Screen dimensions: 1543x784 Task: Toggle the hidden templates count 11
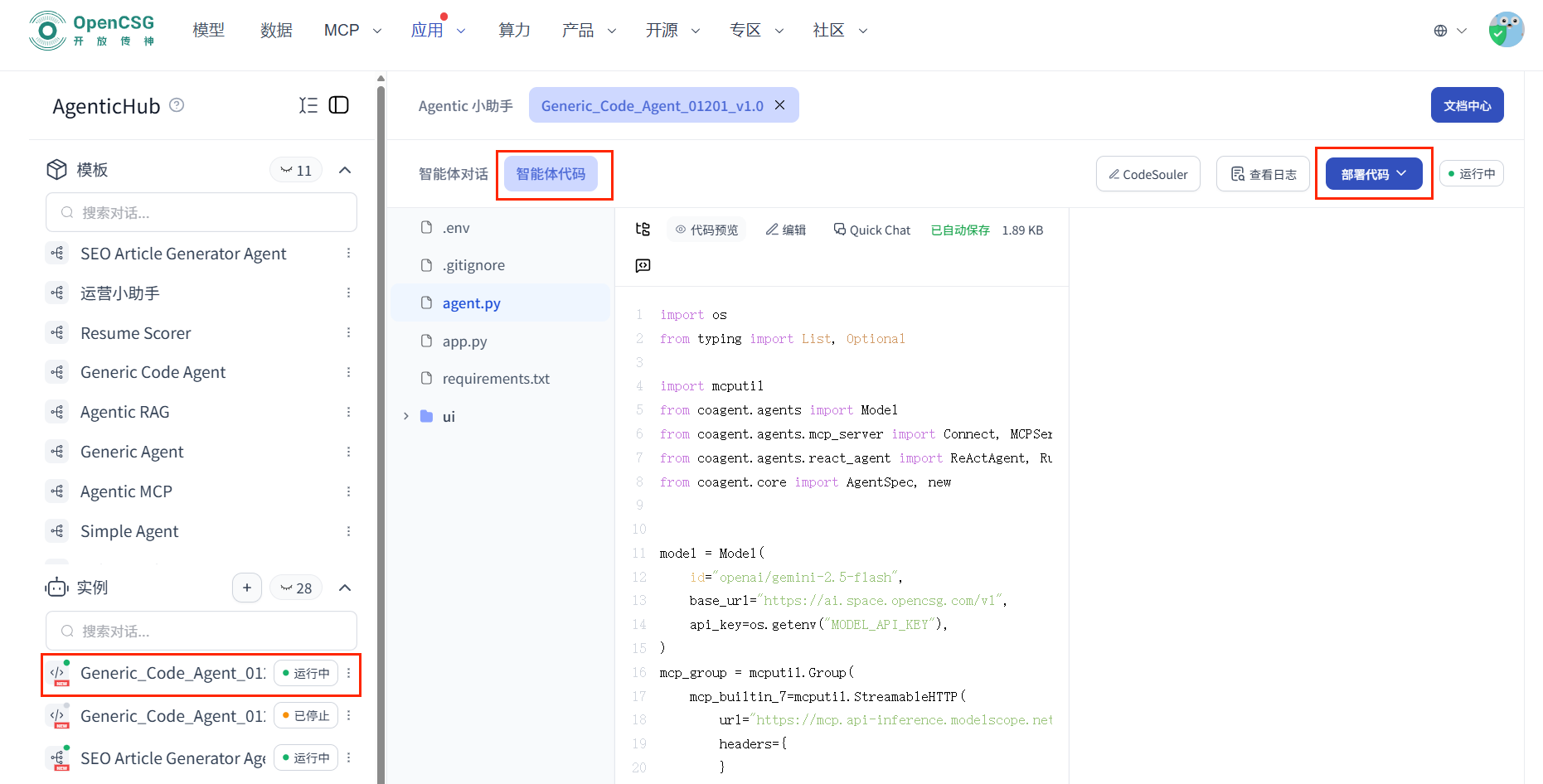pos(296,170)
